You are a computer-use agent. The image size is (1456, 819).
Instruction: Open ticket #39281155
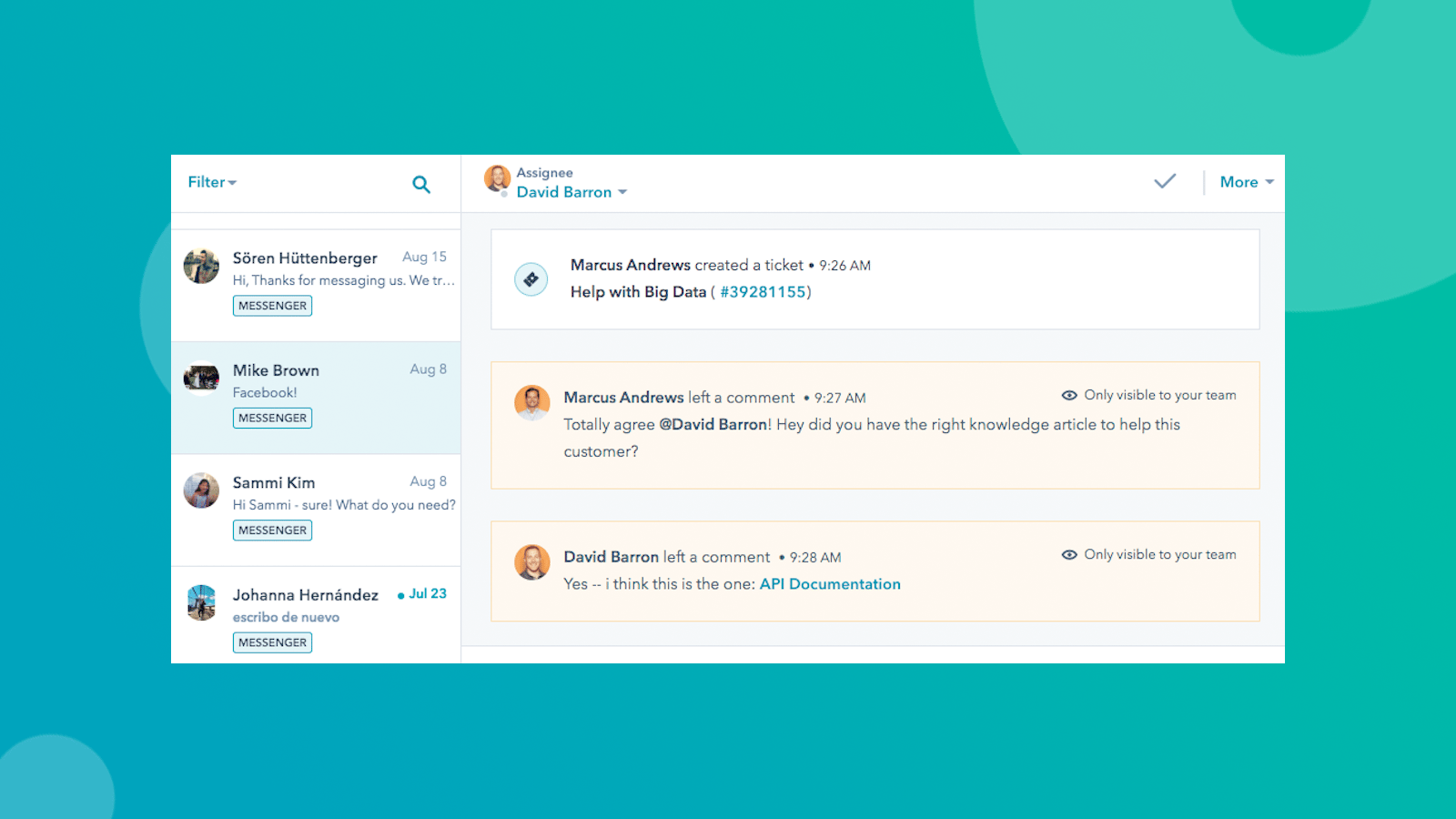(x=763, y=292)
